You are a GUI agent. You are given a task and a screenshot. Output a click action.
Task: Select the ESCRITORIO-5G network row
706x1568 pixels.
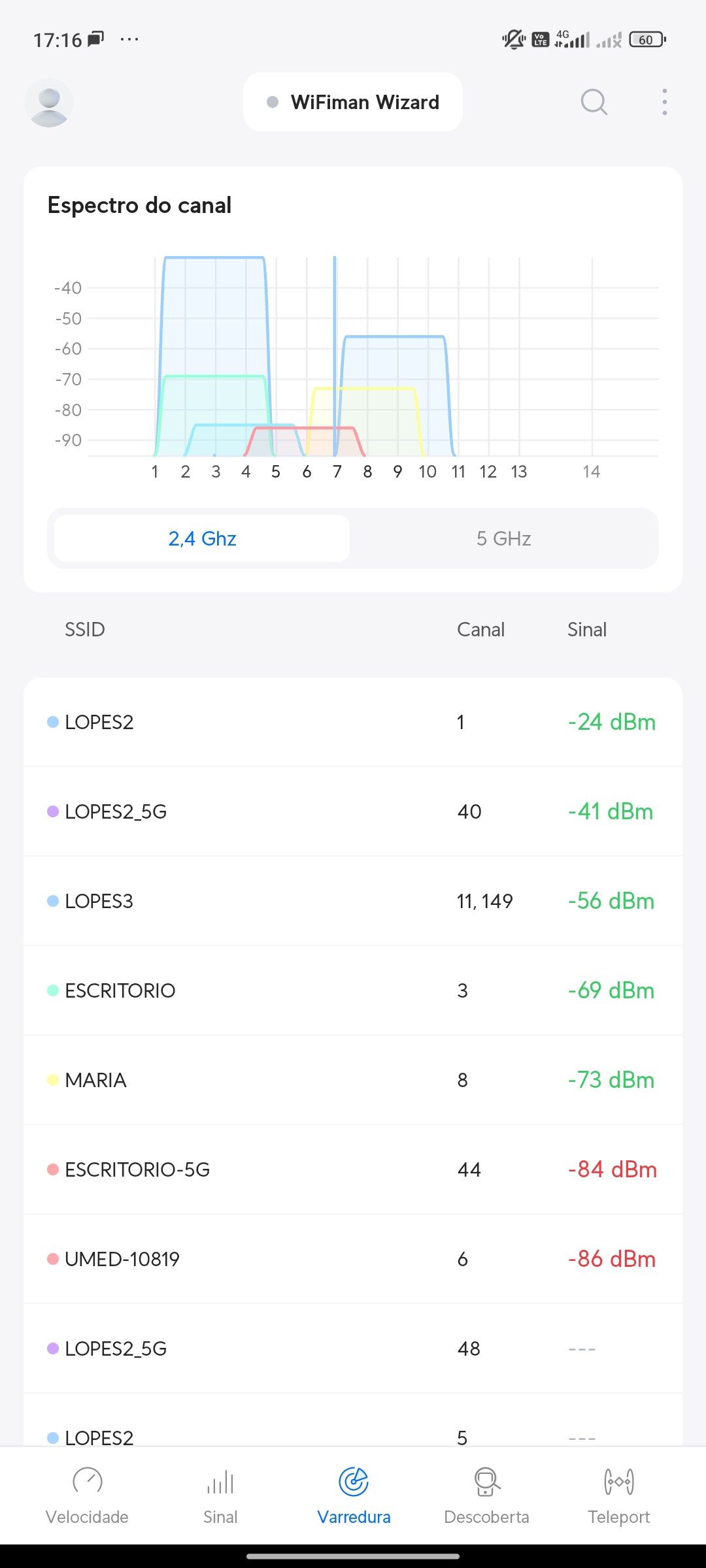[353, 1169]
